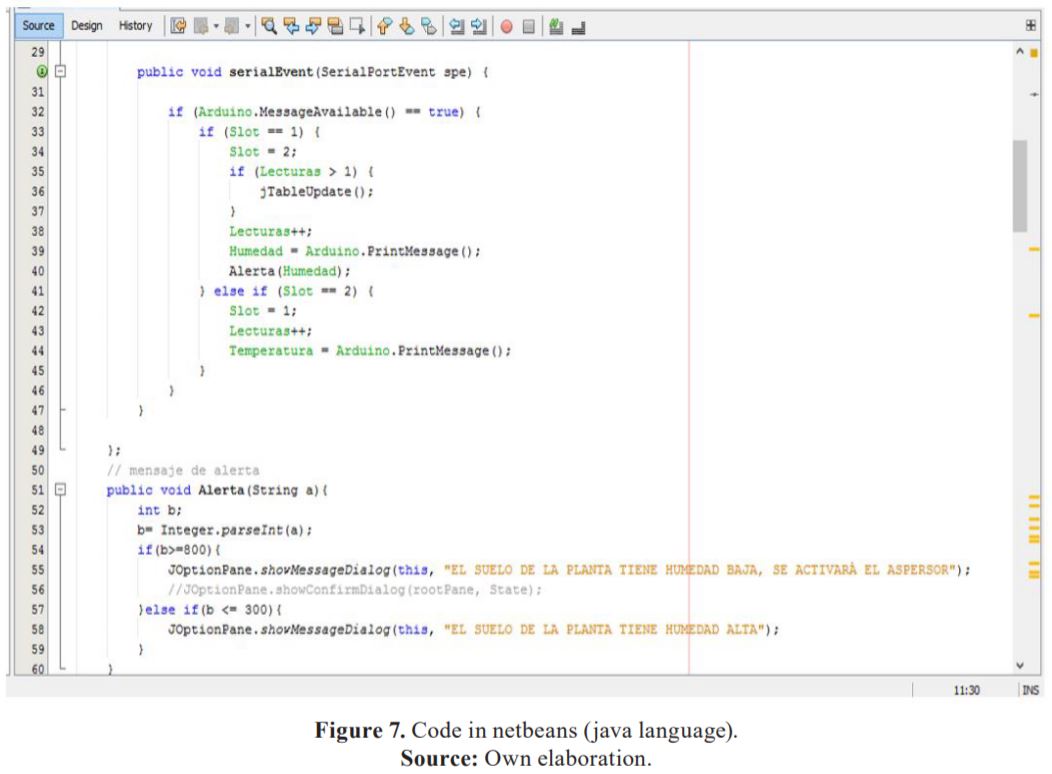The image size is (1052, 774).
Task: Switch to the Design view tab
Action: [87, 25]
